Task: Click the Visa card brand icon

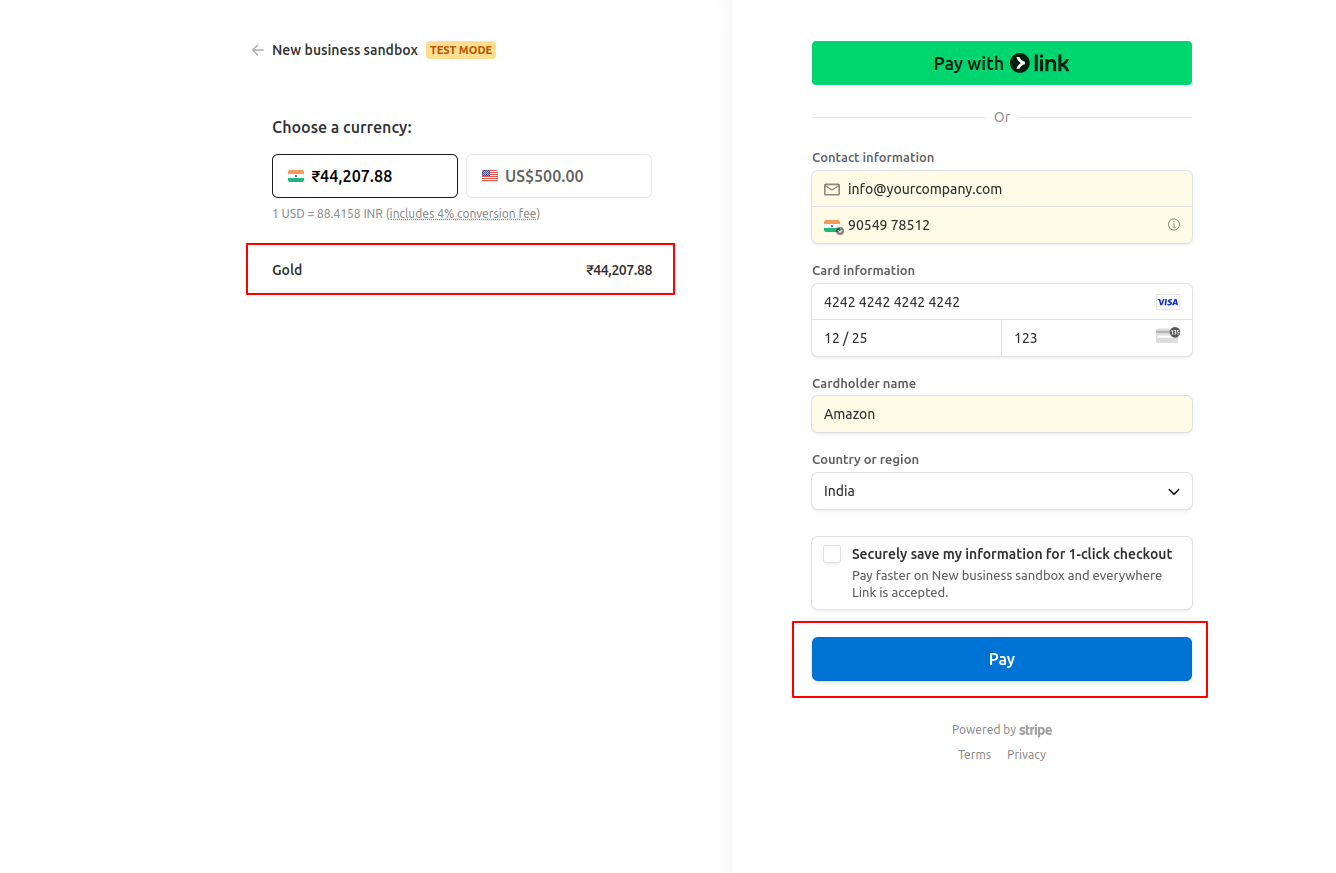Action: coord(1167,301)
